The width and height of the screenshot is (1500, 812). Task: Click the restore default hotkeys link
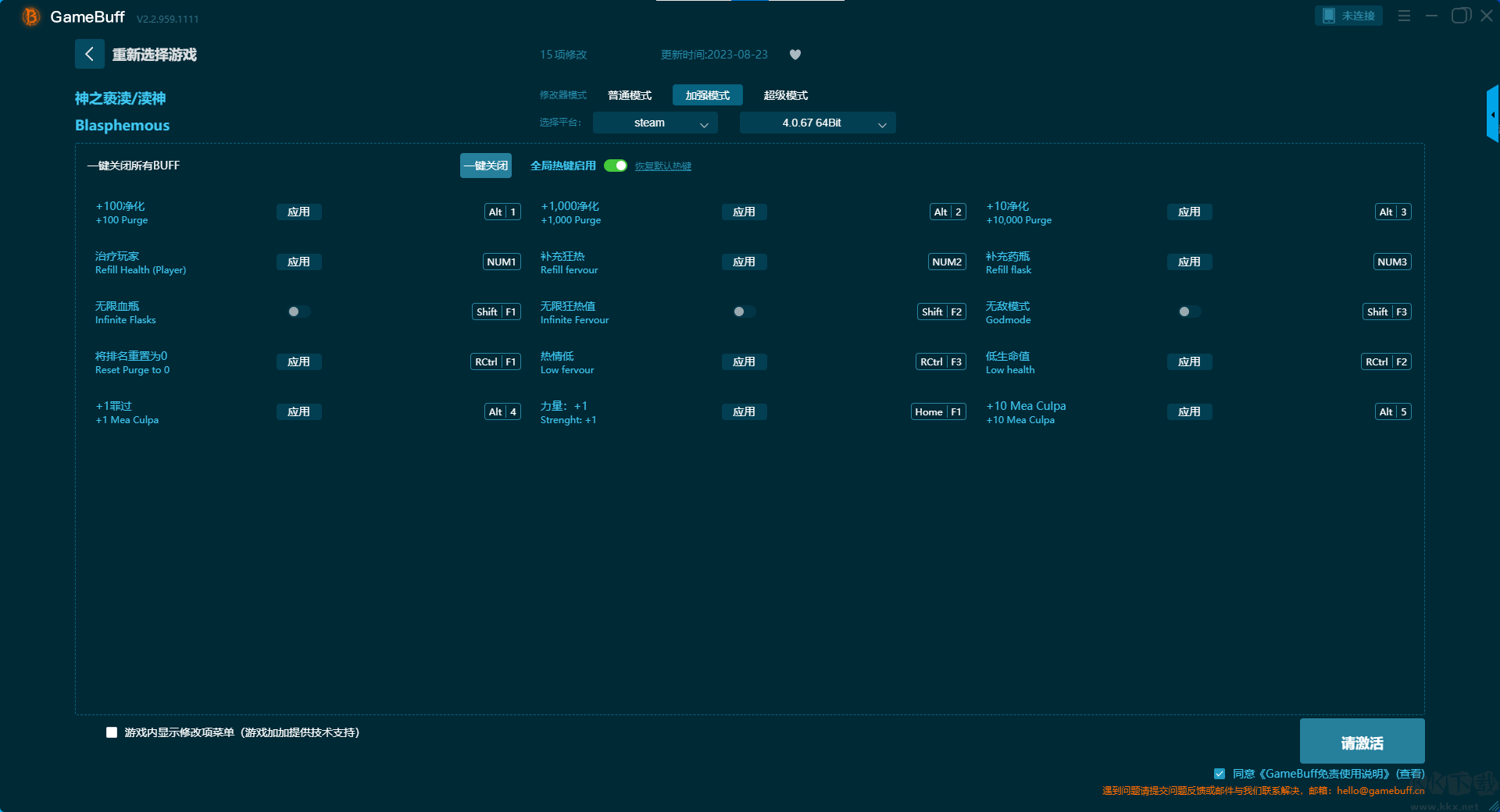662,166
